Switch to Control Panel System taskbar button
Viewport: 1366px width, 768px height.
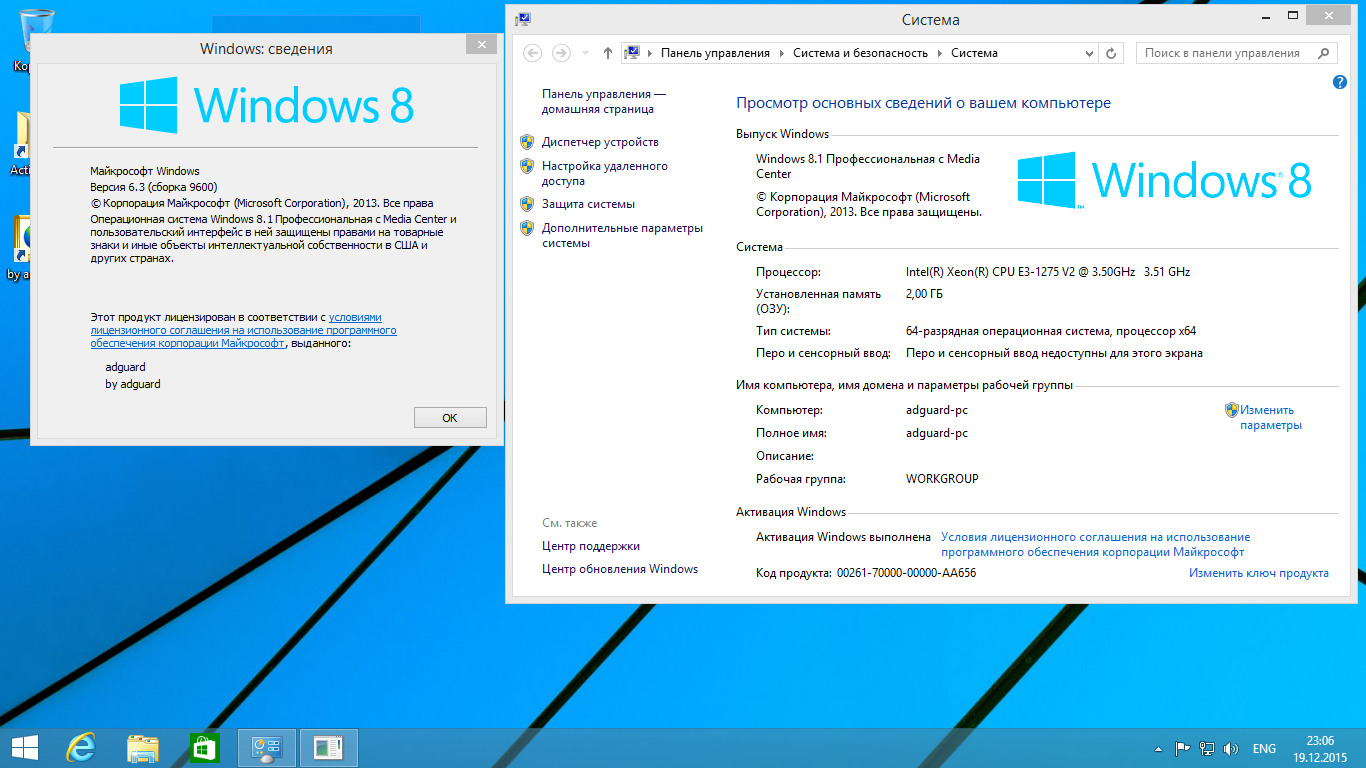266,747
